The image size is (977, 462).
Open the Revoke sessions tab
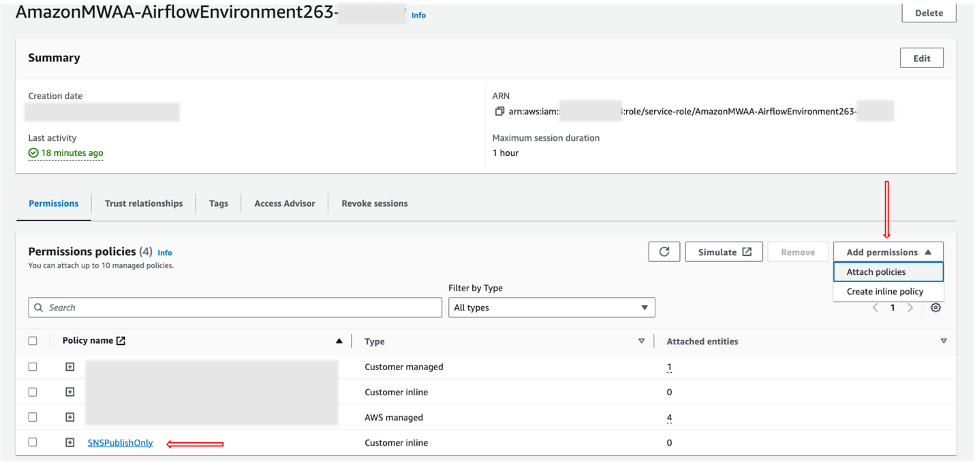click(374, 203)
